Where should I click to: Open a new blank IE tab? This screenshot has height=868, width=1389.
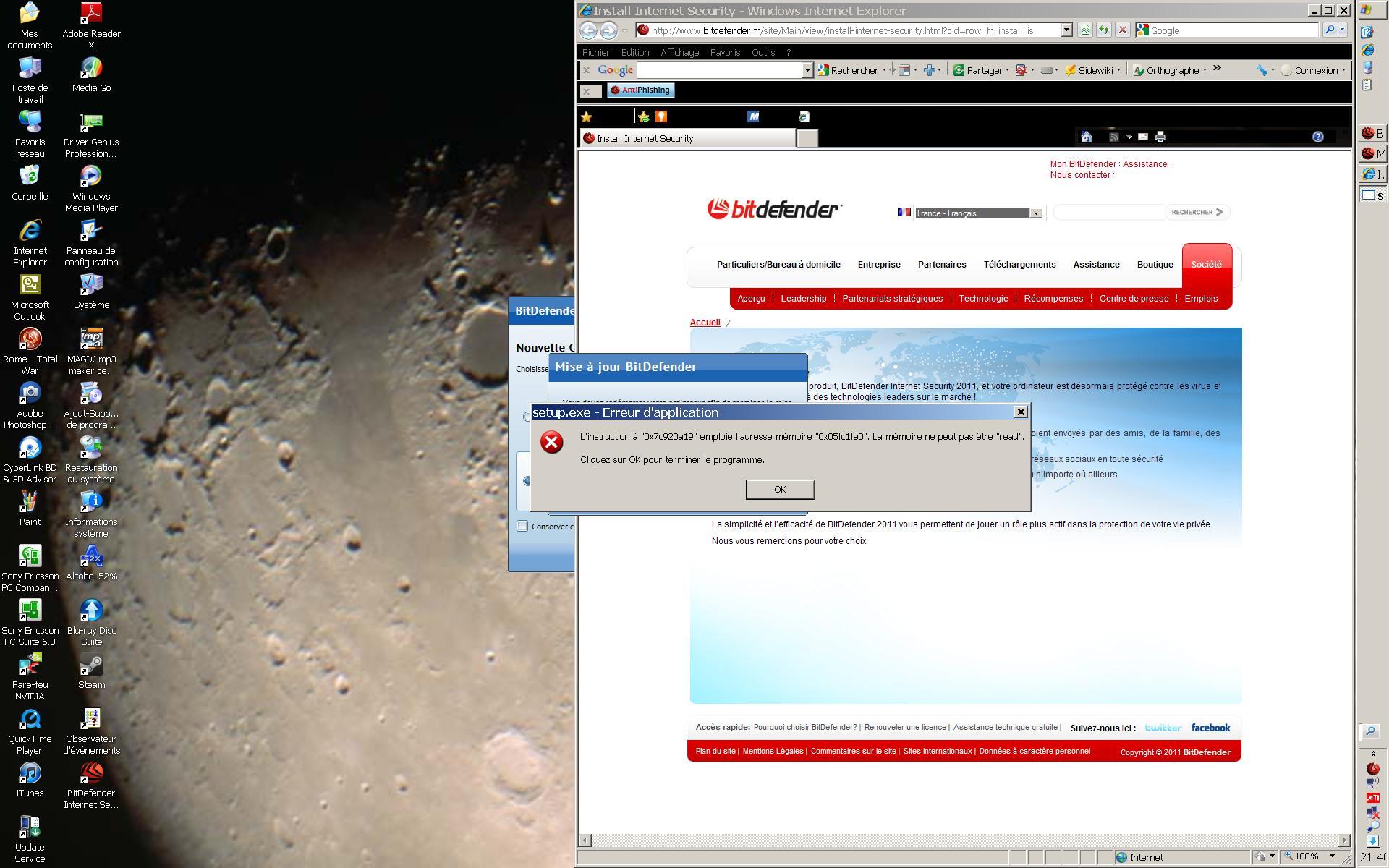click(x=807, y=139)
